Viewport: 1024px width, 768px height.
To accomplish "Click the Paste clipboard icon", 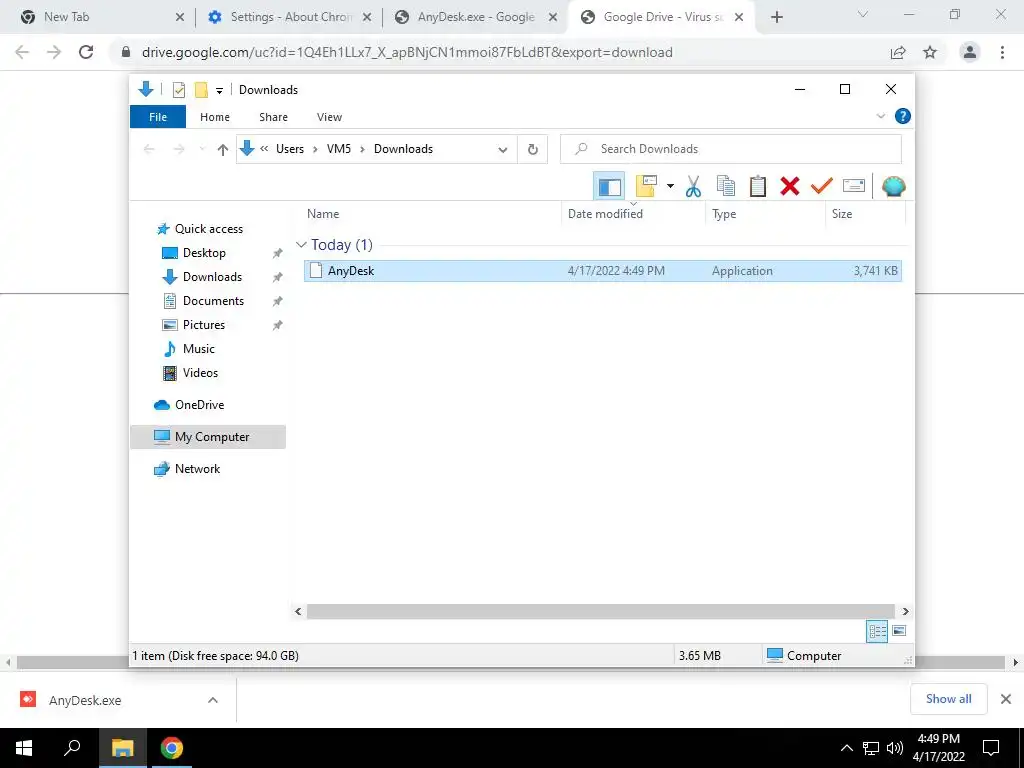I will 758,186.
